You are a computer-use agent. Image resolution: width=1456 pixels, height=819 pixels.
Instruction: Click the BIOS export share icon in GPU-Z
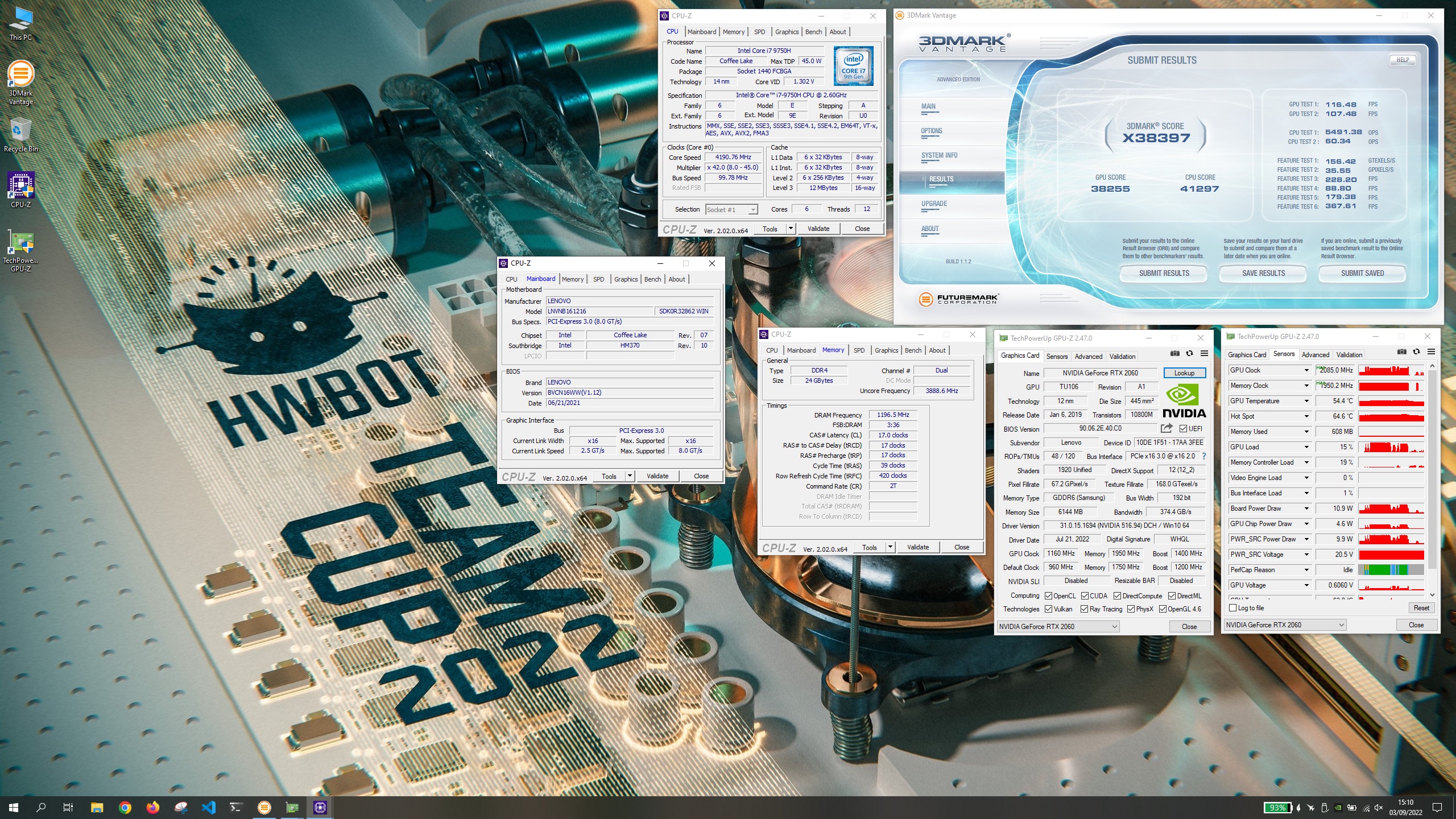coord(1167,428)
